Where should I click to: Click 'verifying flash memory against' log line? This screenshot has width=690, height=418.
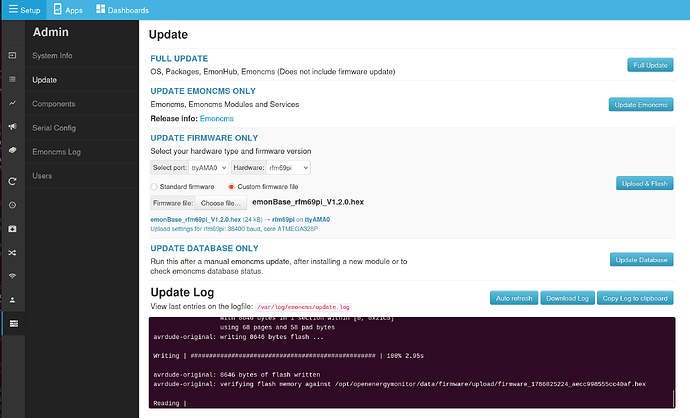pos(400,384)
